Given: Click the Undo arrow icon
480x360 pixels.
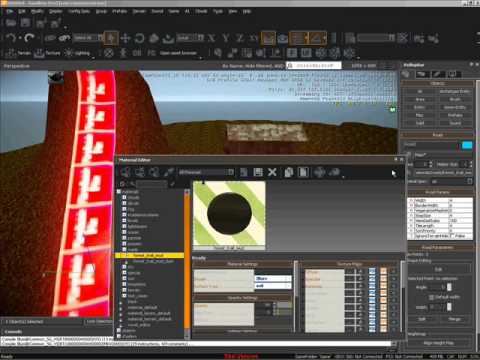Looking at the screenshot, I should 11,38.
